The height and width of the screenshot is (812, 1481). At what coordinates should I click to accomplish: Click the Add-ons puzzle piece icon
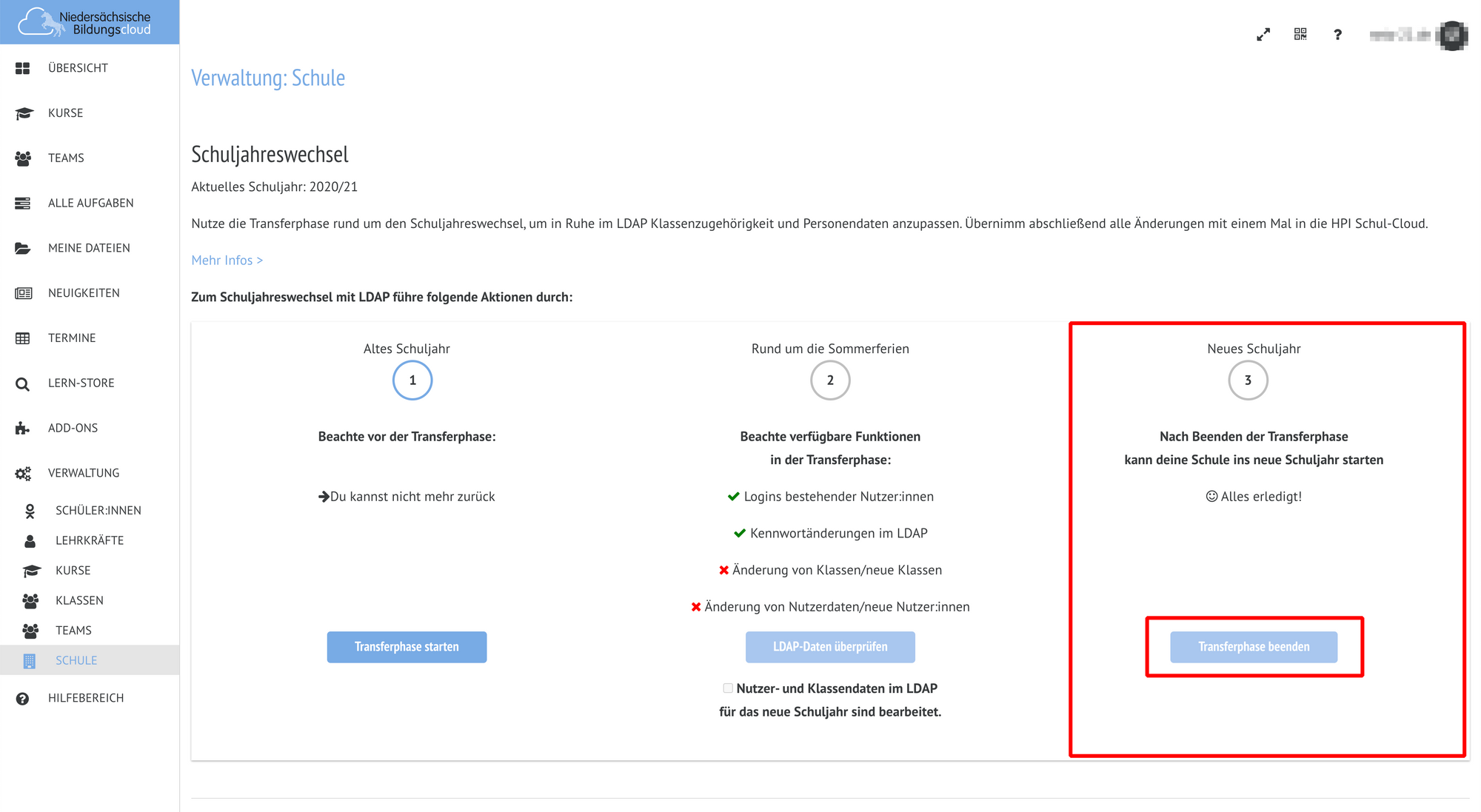pos(23,428)
